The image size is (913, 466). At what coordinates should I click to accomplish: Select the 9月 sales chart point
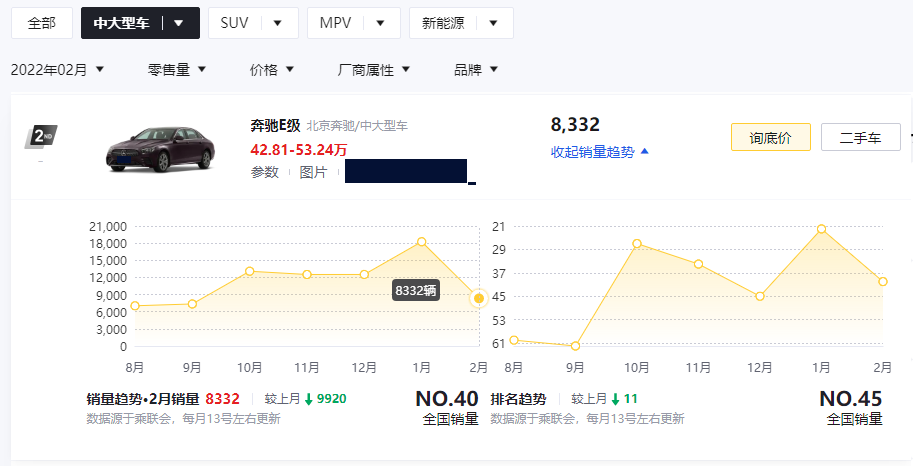click(192, 304)
